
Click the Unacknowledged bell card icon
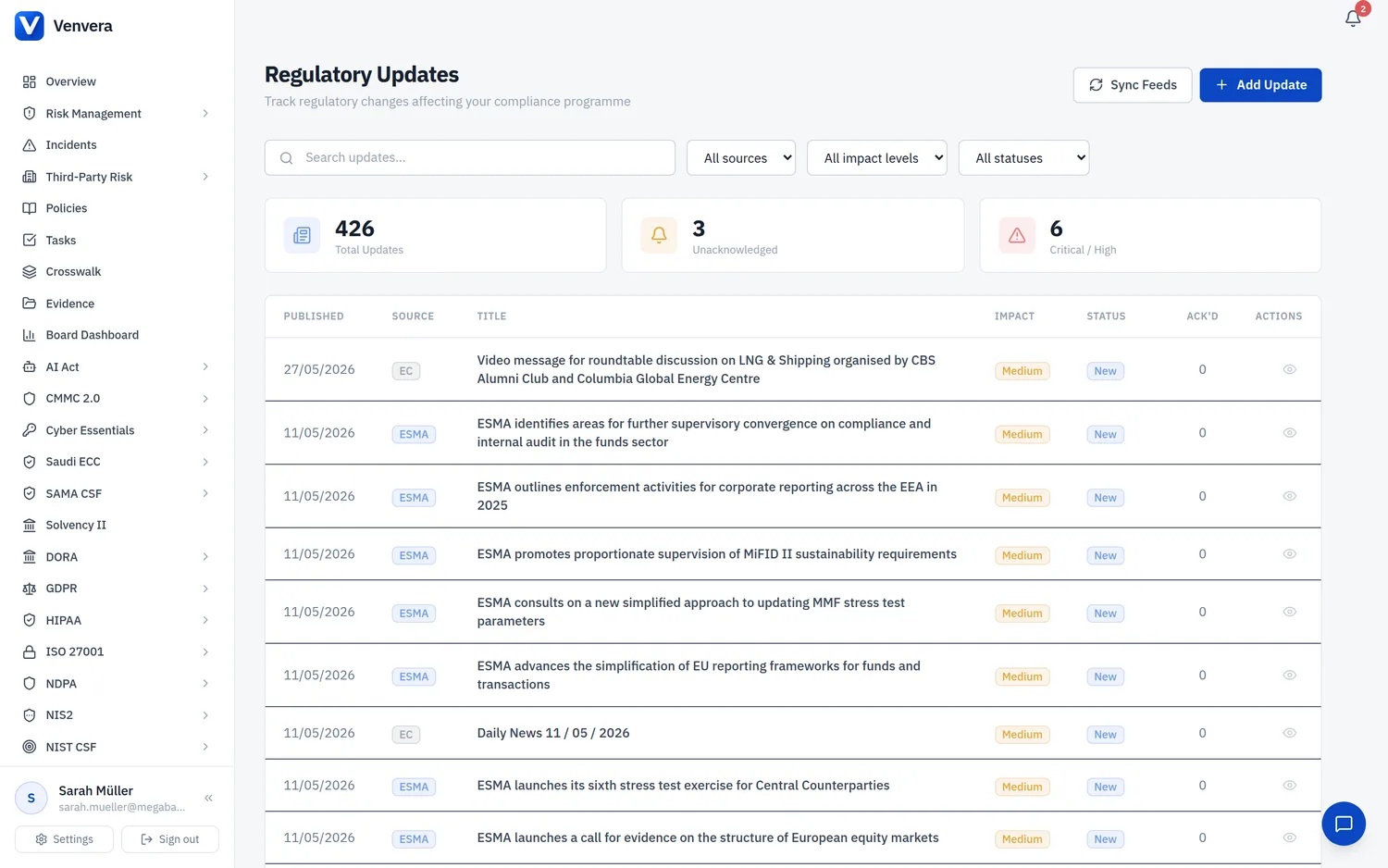pos(659,236)
